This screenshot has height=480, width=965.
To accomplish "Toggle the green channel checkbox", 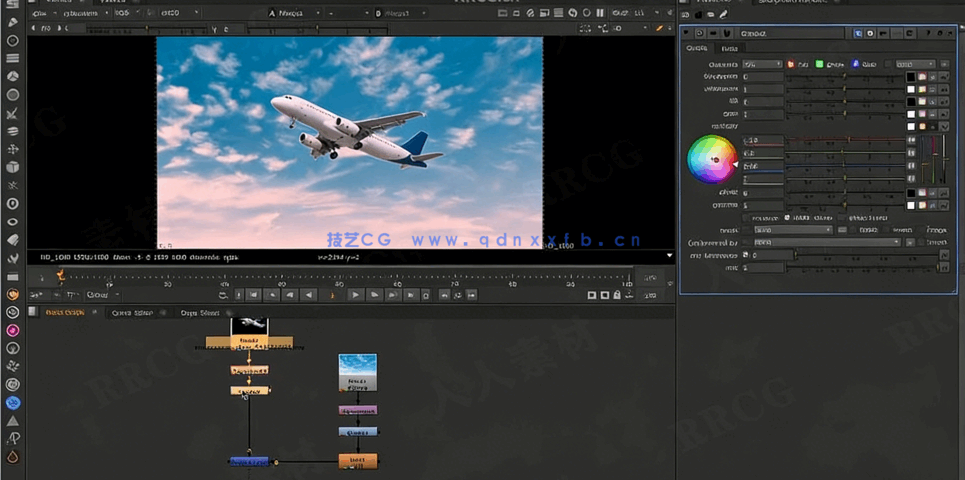I will (x=819, y=64).
